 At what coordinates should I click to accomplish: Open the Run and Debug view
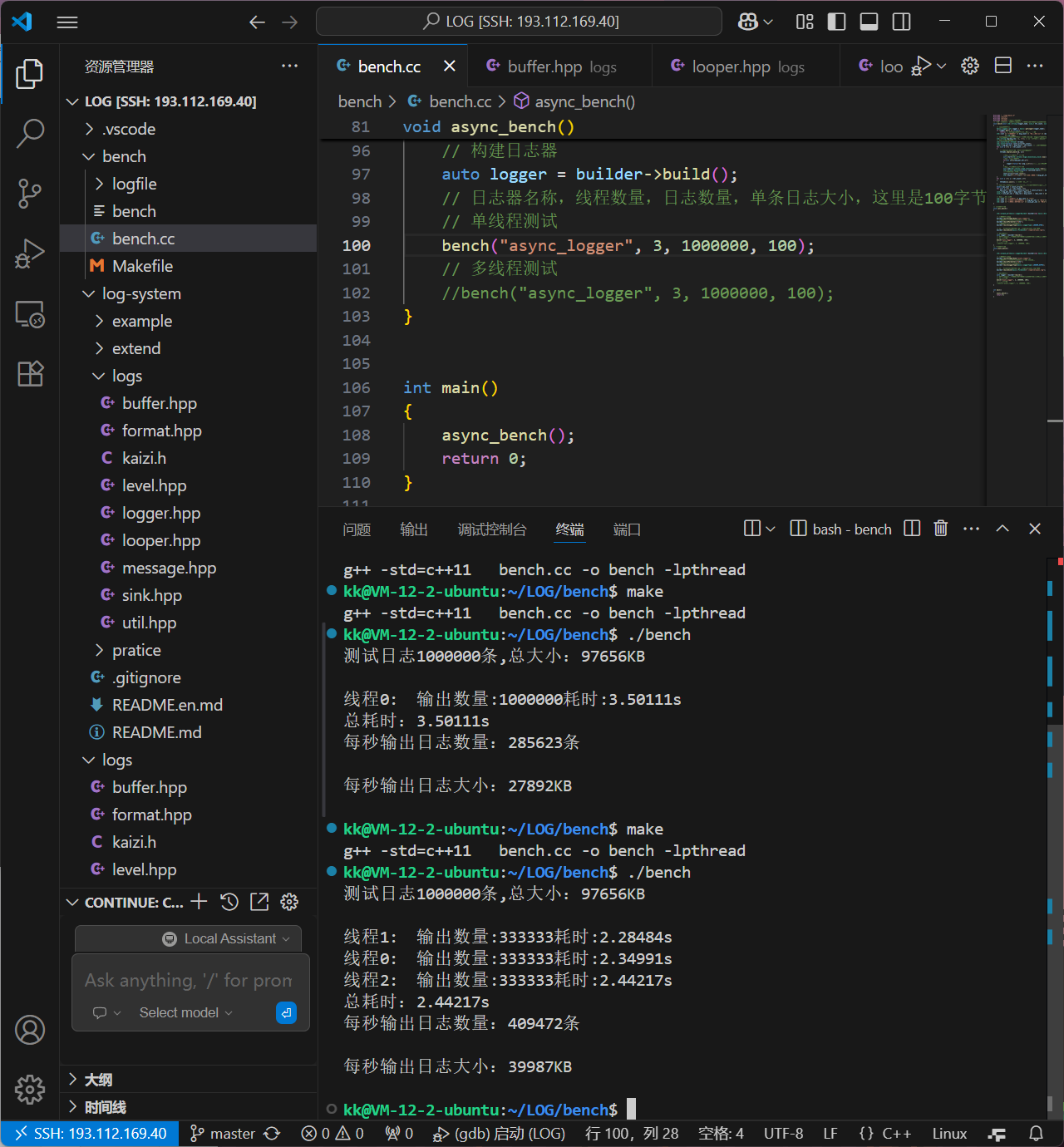30,254
